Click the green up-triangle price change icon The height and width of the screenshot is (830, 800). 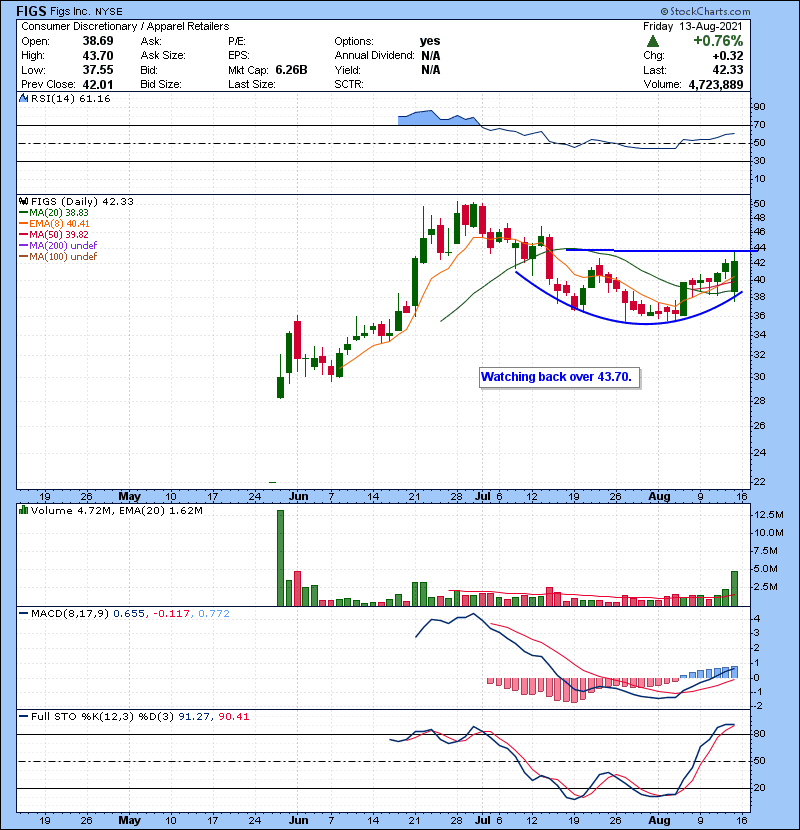tap(653, 41)
